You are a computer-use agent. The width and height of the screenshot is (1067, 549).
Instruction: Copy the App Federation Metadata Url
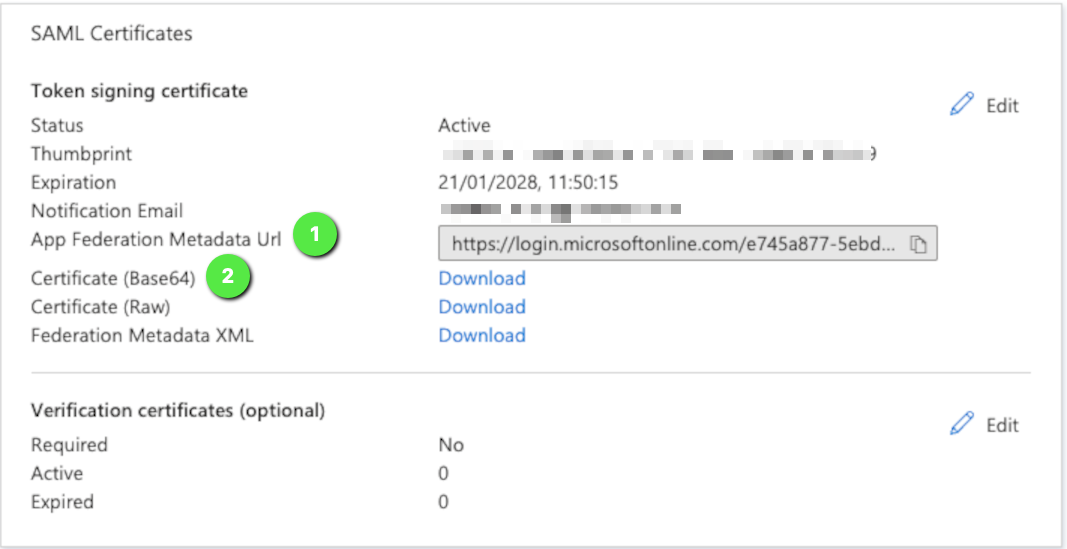tap(918, 244)
